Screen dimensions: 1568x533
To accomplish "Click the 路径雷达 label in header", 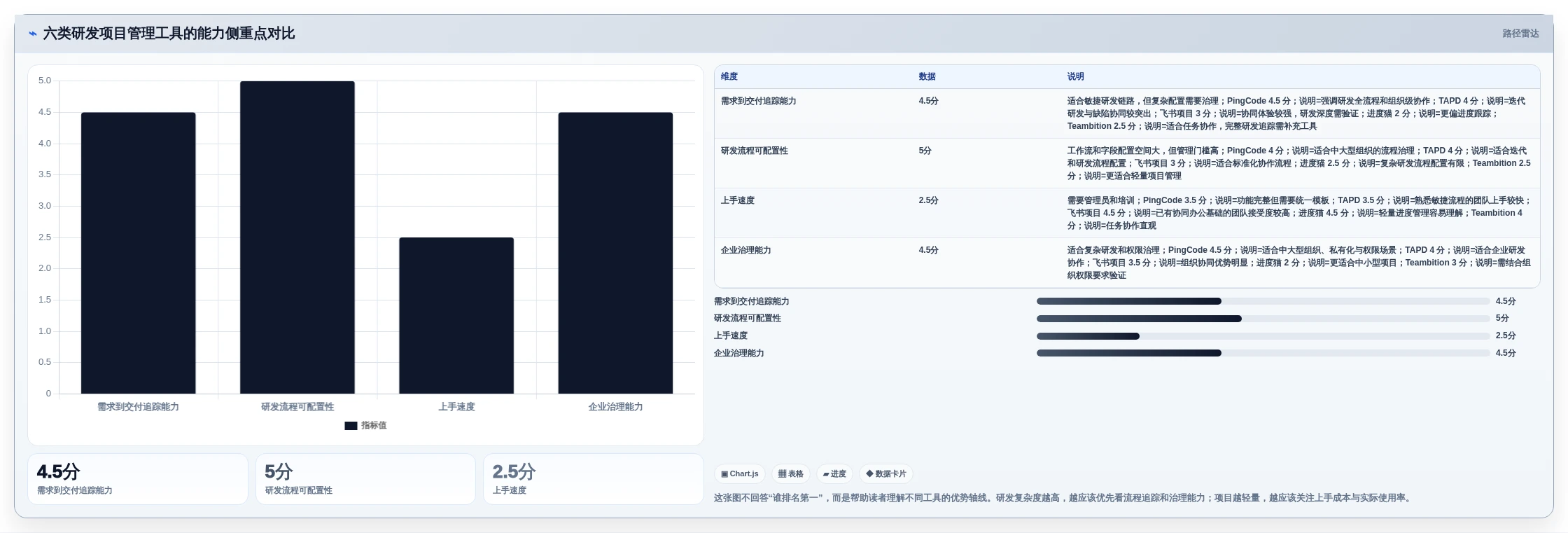I will [1520, 34].
